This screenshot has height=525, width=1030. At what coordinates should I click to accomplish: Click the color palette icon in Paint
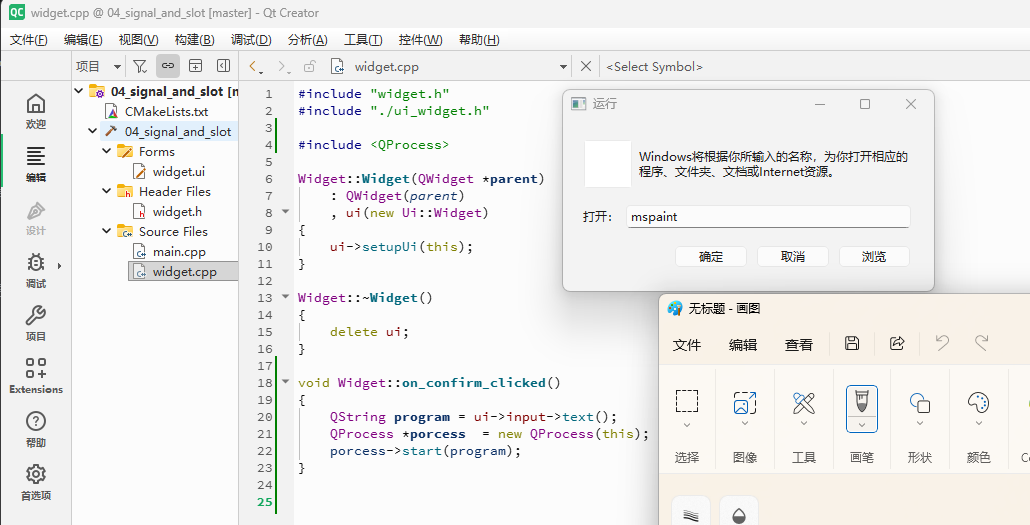[979, 402]
